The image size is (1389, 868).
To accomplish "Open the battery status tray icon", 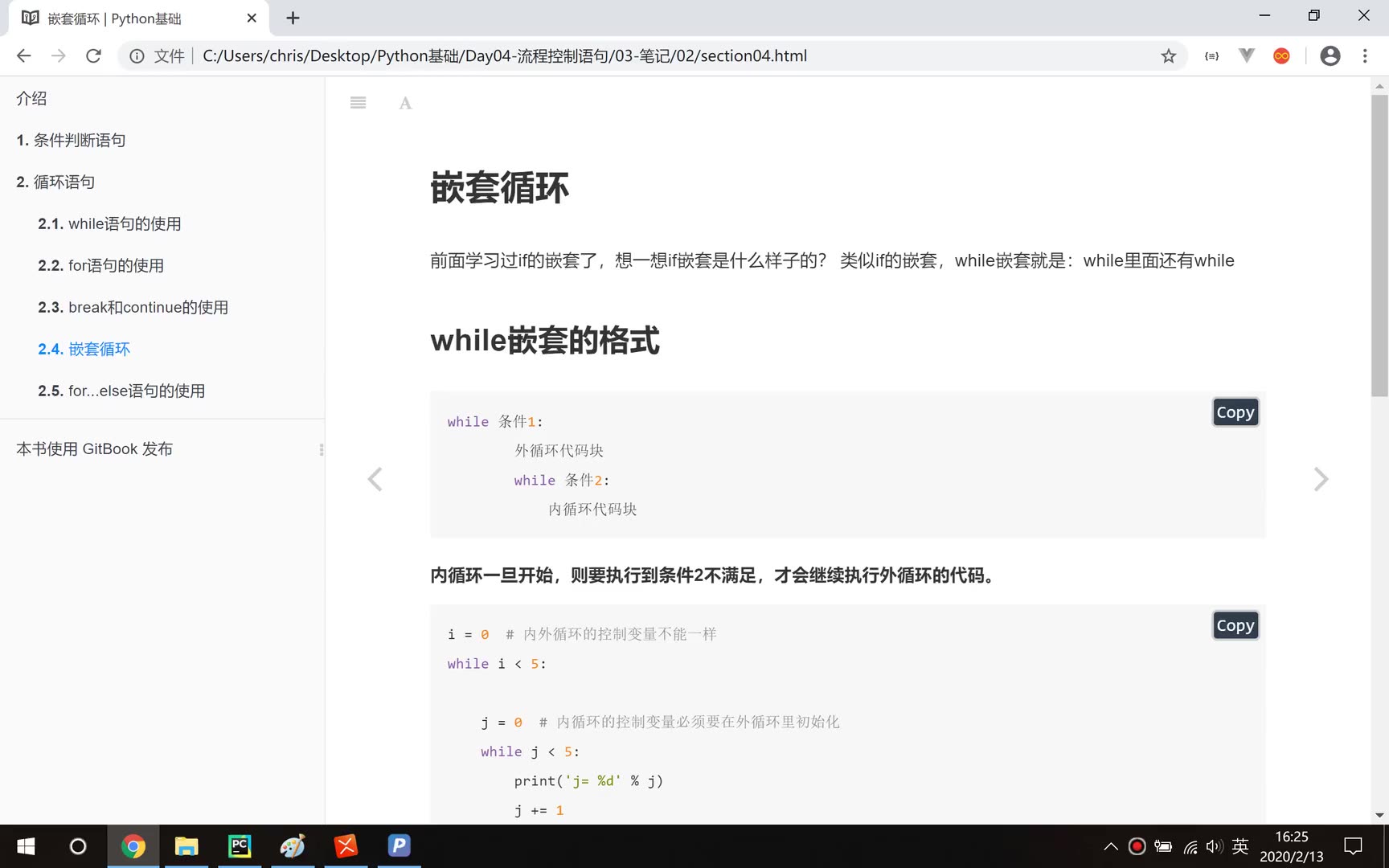I will [1163, 846].
